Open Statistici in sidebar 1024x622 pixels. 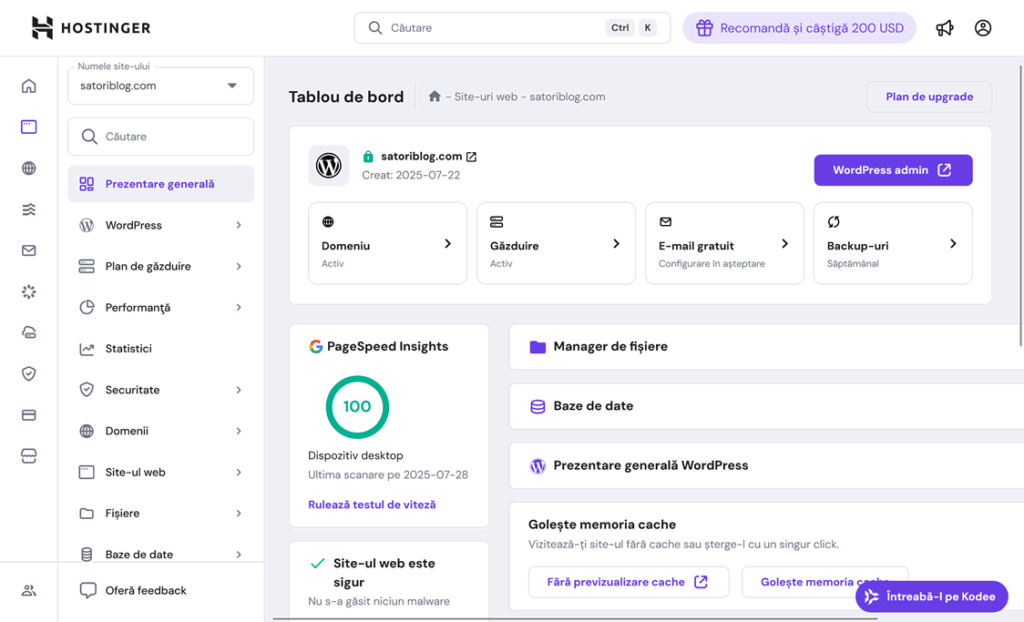point(161,349)
